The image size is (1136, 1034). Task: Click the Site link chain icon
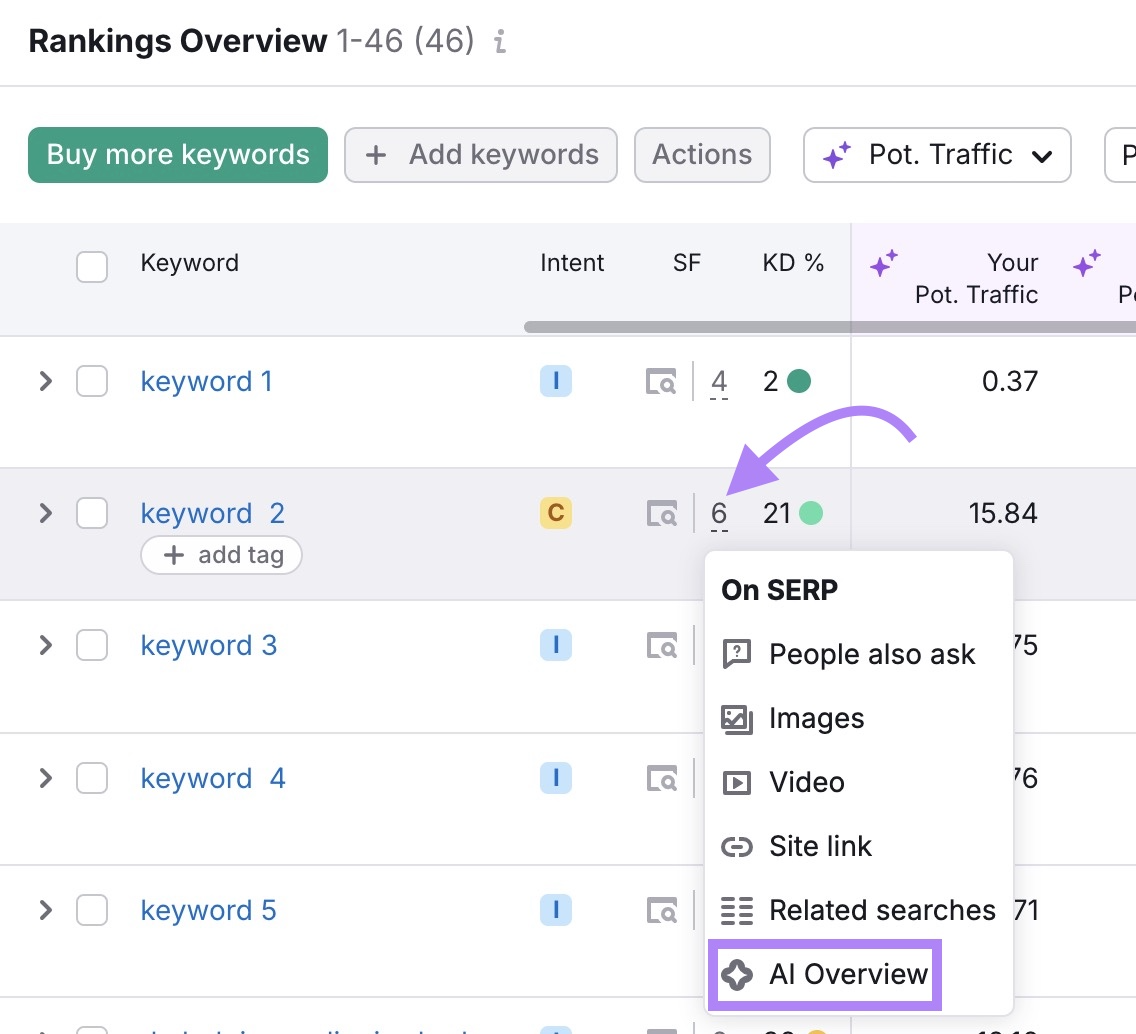(x=737, y=846)
